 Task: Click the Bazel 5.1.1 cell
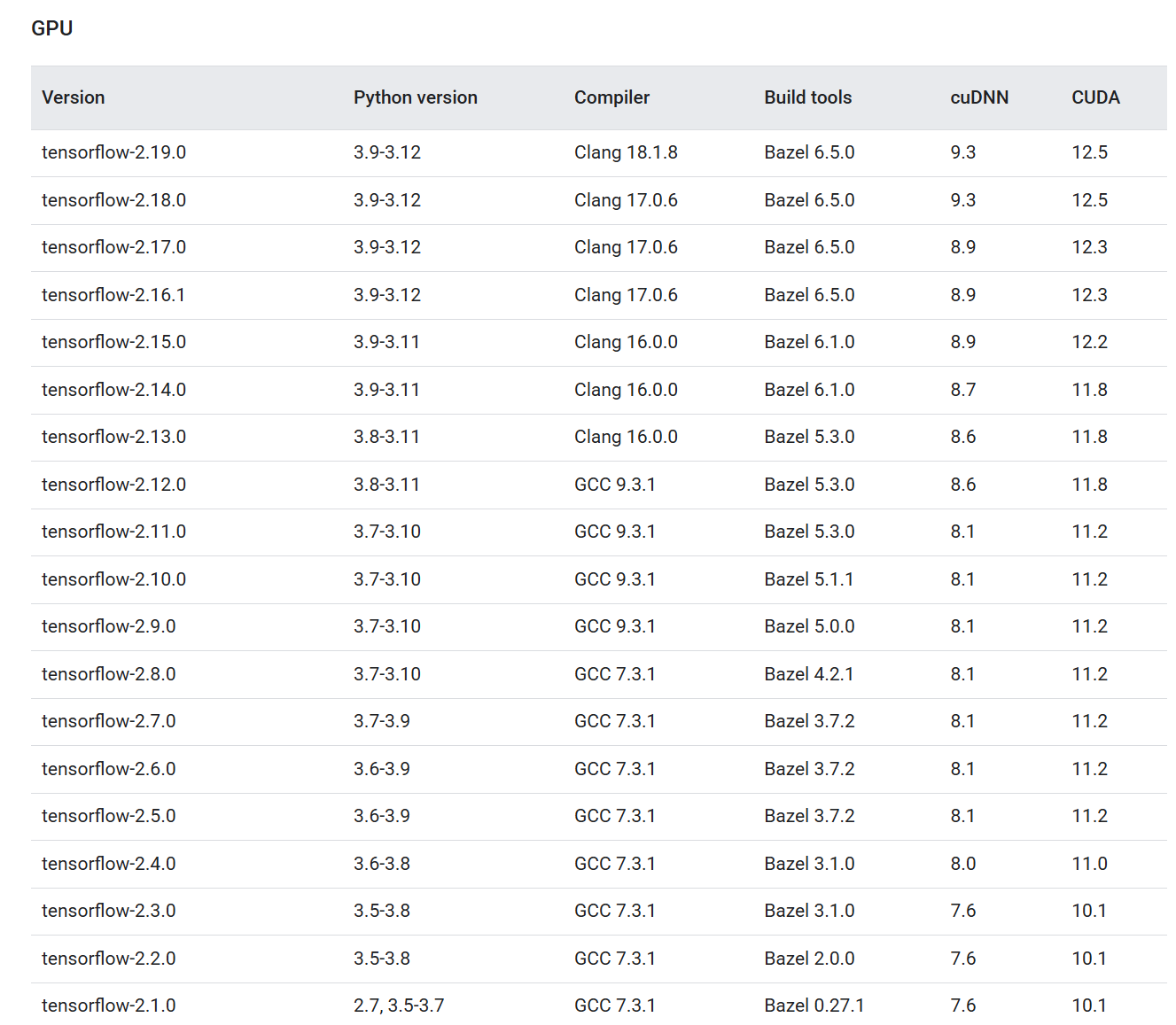point(808,579)
